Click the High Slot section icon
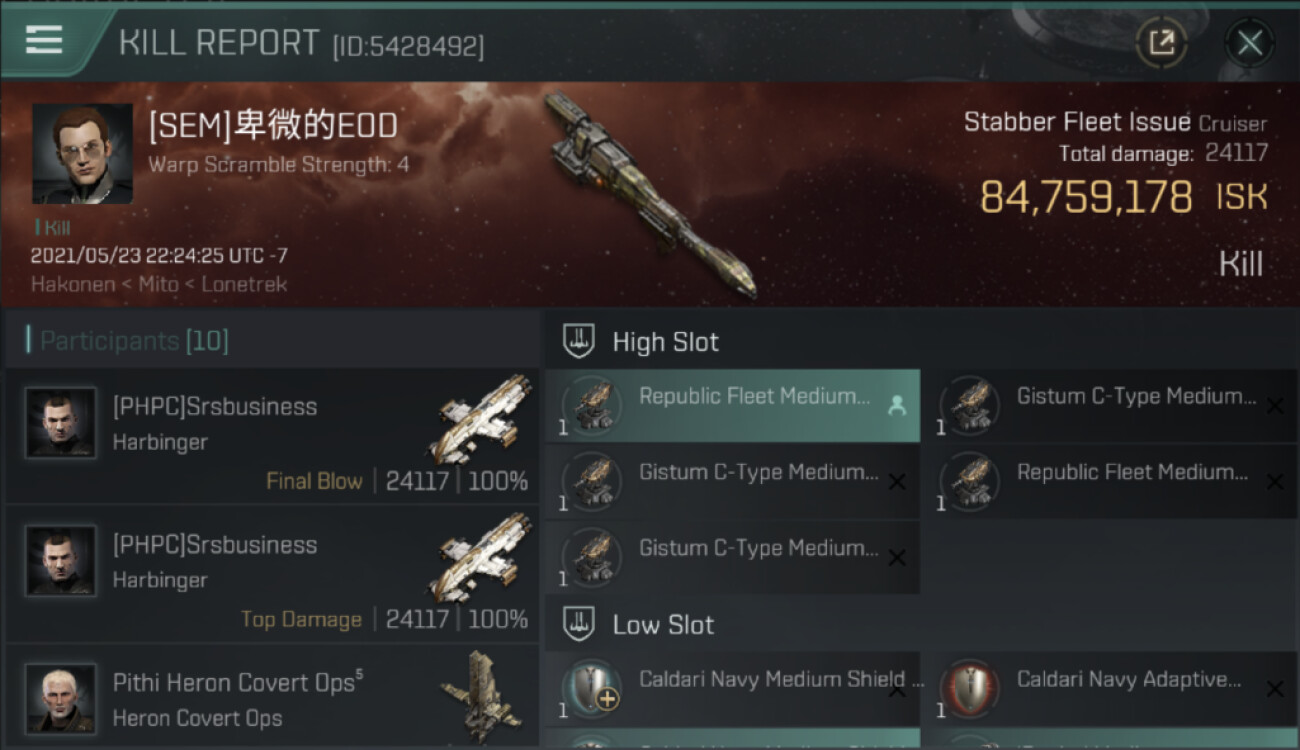Screen dimensions: 1300x750 point(579,341)
